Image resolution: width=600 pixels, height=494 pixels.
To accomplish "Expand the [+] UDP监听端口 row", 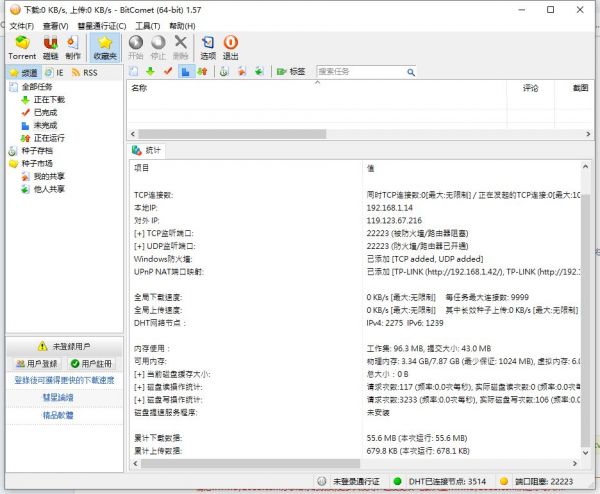I will coord(165,246).
